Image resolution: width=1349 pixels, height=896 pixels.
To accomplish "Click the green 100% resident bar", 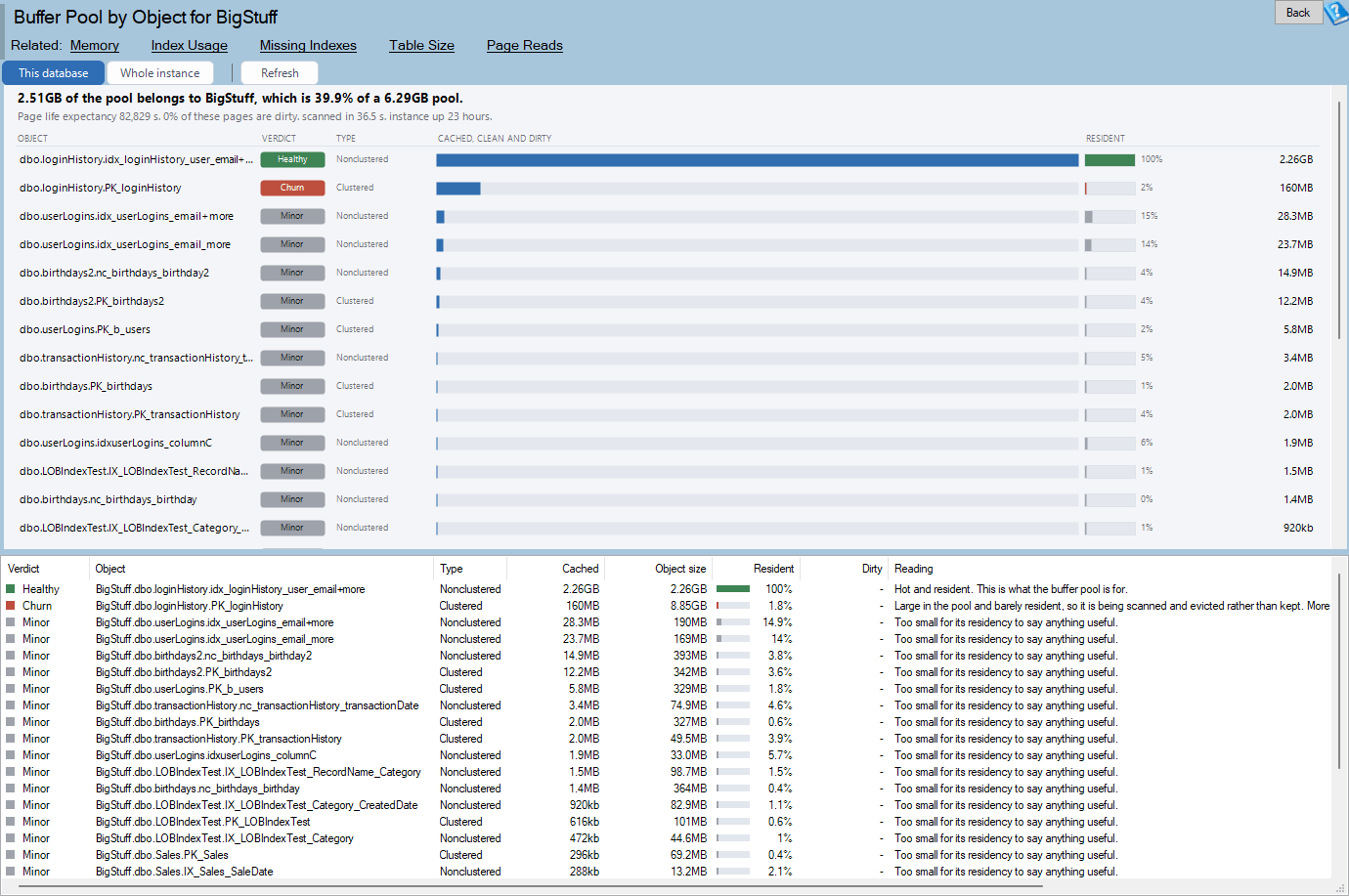I will pos(1110,159).
